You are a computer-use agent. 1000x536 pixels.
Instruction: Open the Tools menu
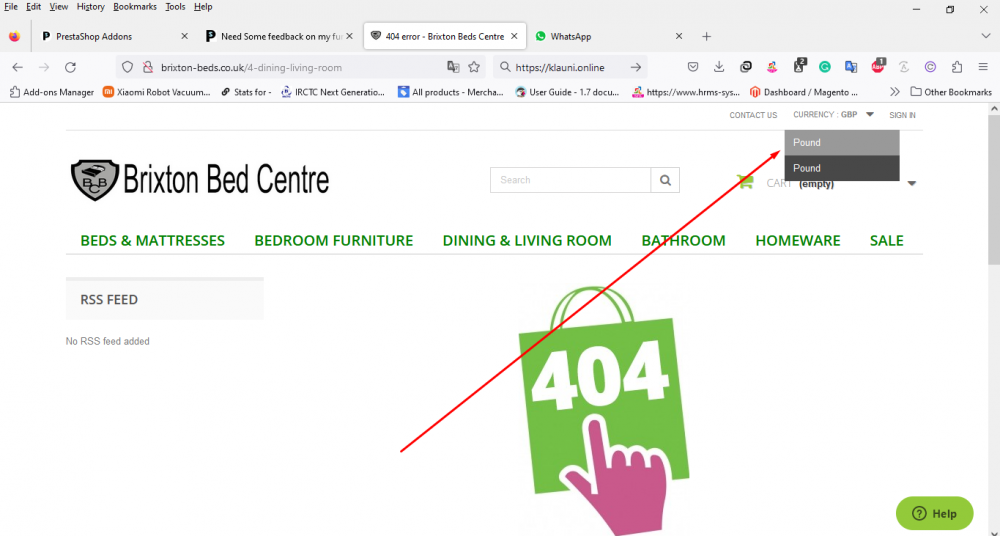click(175, 7)
